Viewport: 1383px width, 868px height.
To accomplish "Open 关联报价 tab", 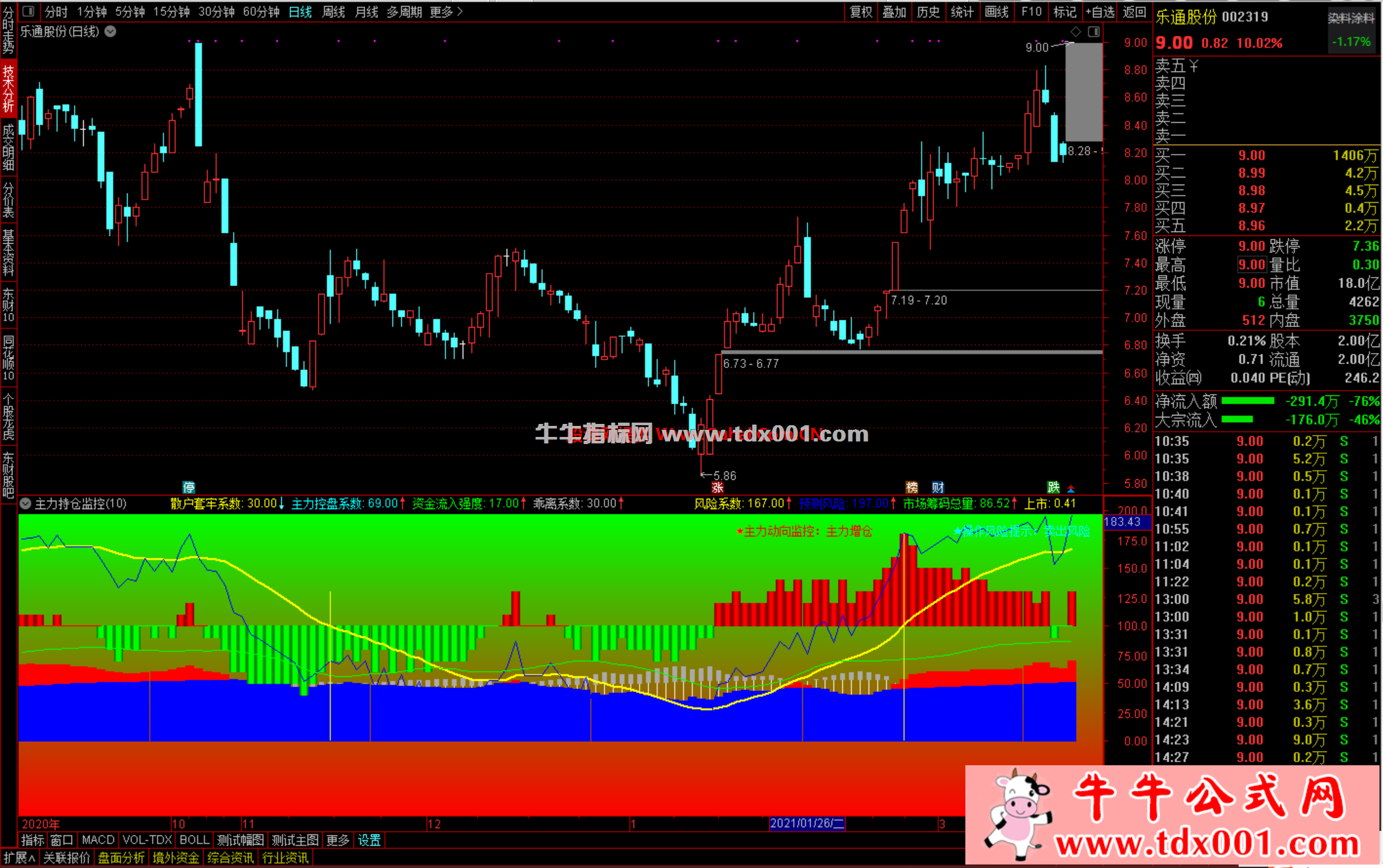I will pos(67,858).
